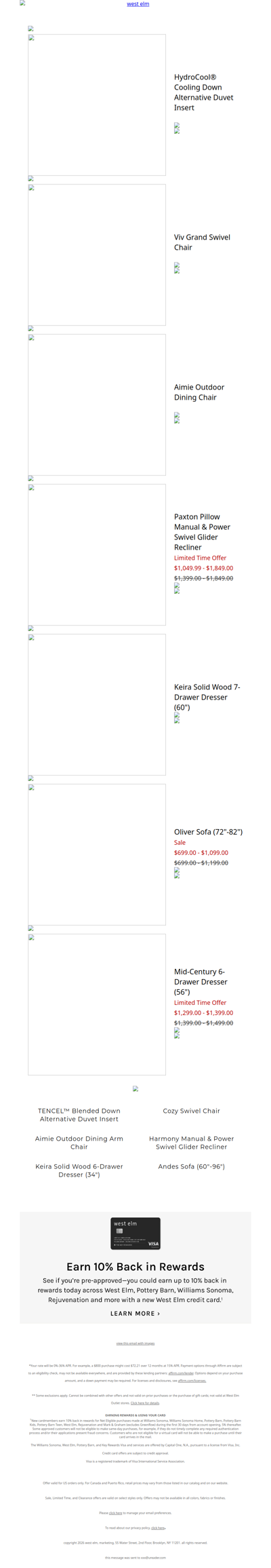Click the Paxton sale price $1,049.99 - $1,849.00
The image size is (271, 1568).
(x=203, y=568)
